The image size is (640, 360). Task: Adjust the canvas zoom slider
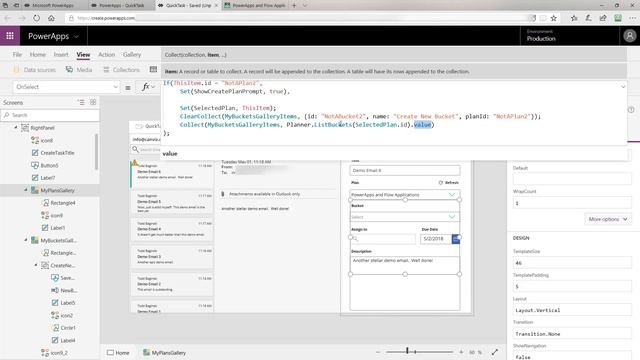[x=419, y=351]
